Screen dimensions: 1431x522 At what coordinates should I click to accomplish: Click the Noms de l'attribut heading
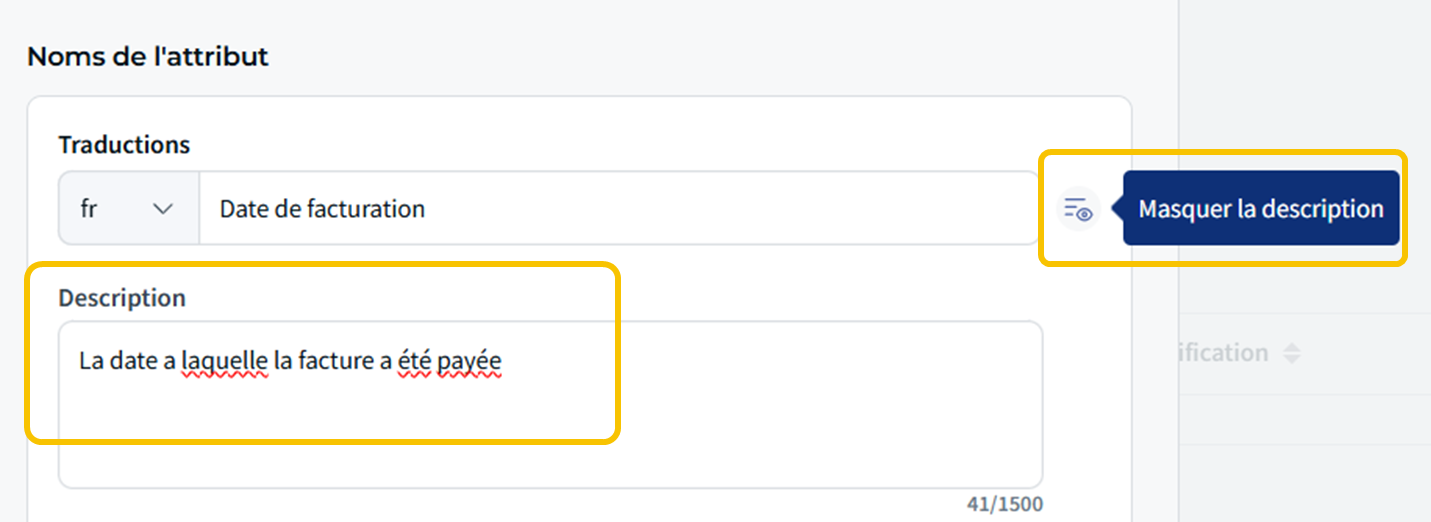148,57
